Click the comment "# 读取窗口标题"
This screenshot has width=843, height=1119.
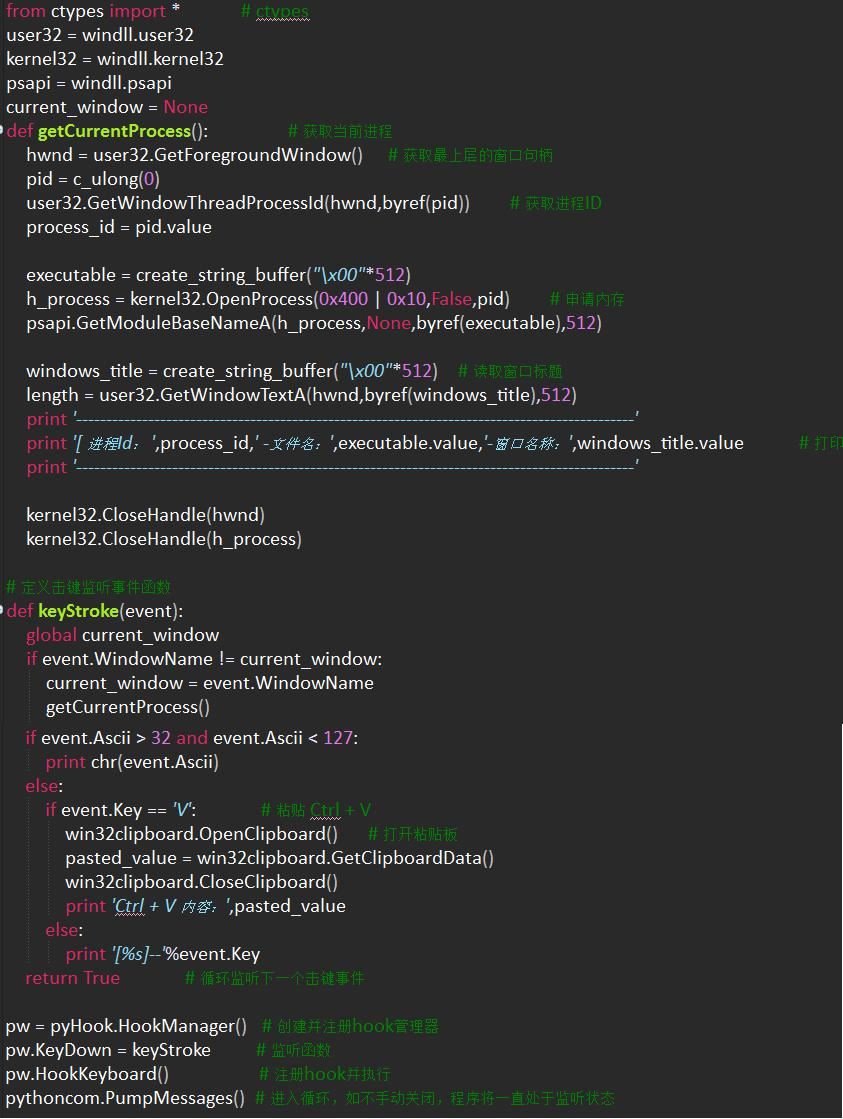click(x=510, y=371)
